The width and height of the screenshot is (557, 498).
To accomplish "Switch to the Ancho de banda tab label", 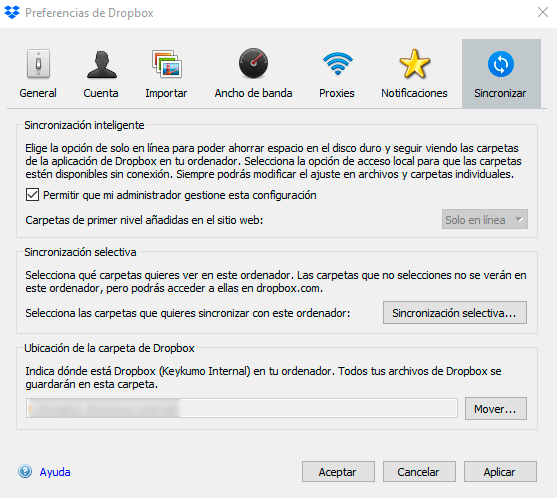I will (253, 93).
